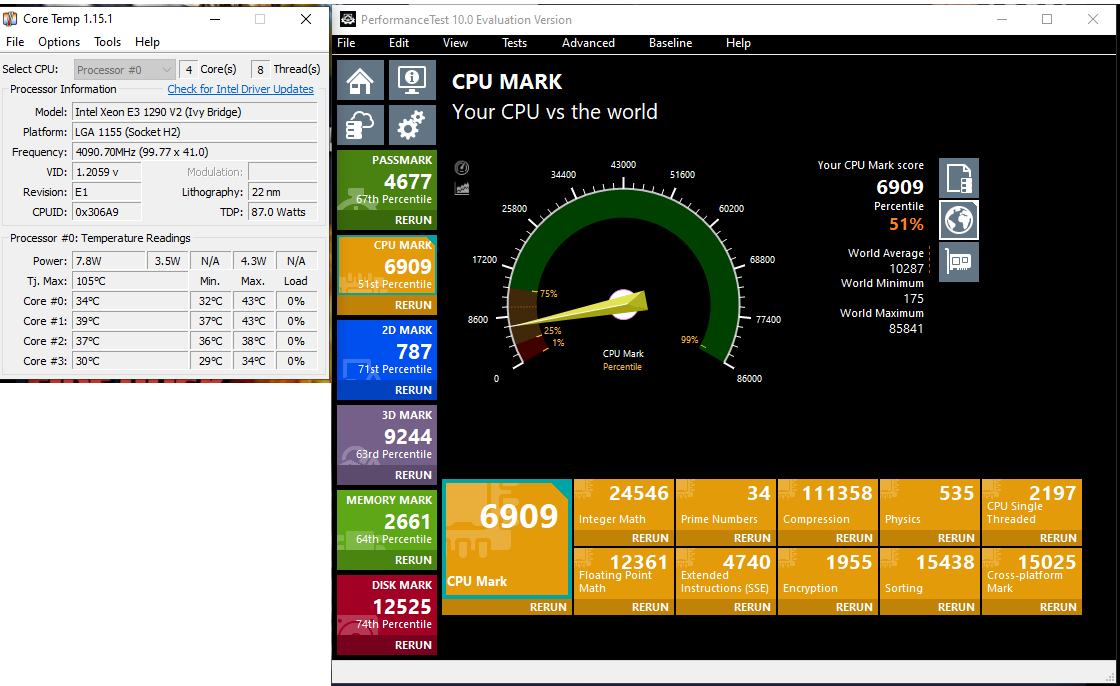The height and width of the screenshot is (686, 1120).
Task: Rerun the PassMark overall test
Action: pyautogui.click(x=413, y=220)
